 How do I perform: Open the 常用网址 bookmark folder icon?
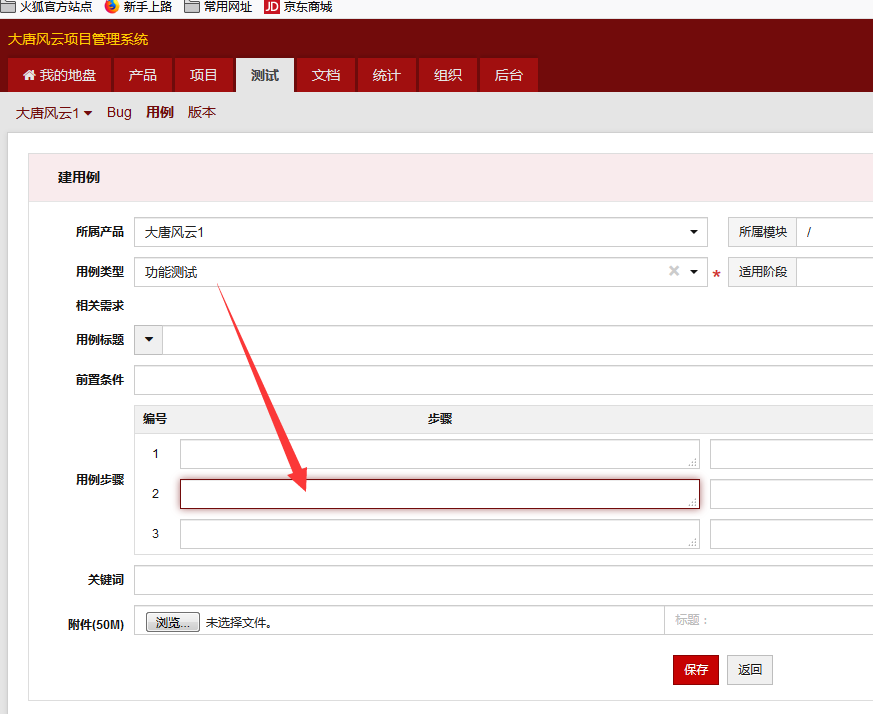[x=192, y=6]
